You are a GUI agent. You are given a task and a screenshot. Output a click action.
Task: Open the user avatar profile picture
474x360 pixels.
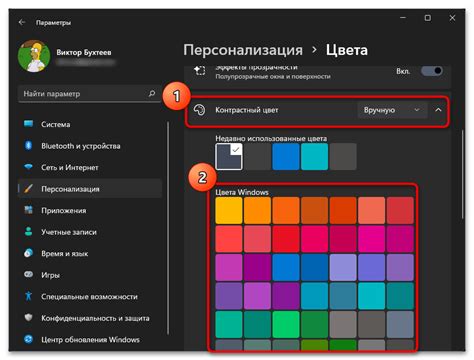(34, 56)
